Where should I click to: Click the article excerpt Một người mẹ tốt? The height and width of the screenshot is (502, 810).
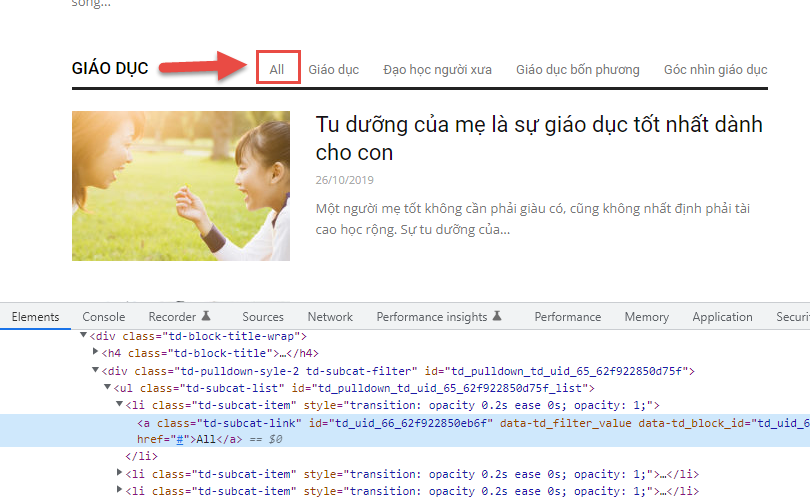[533, 219]
